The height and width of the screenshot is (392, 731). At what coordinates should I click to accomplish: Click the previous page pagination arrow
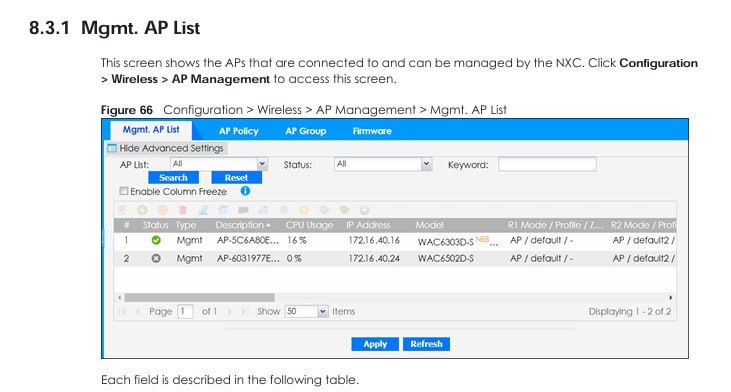tap(138, 311)
